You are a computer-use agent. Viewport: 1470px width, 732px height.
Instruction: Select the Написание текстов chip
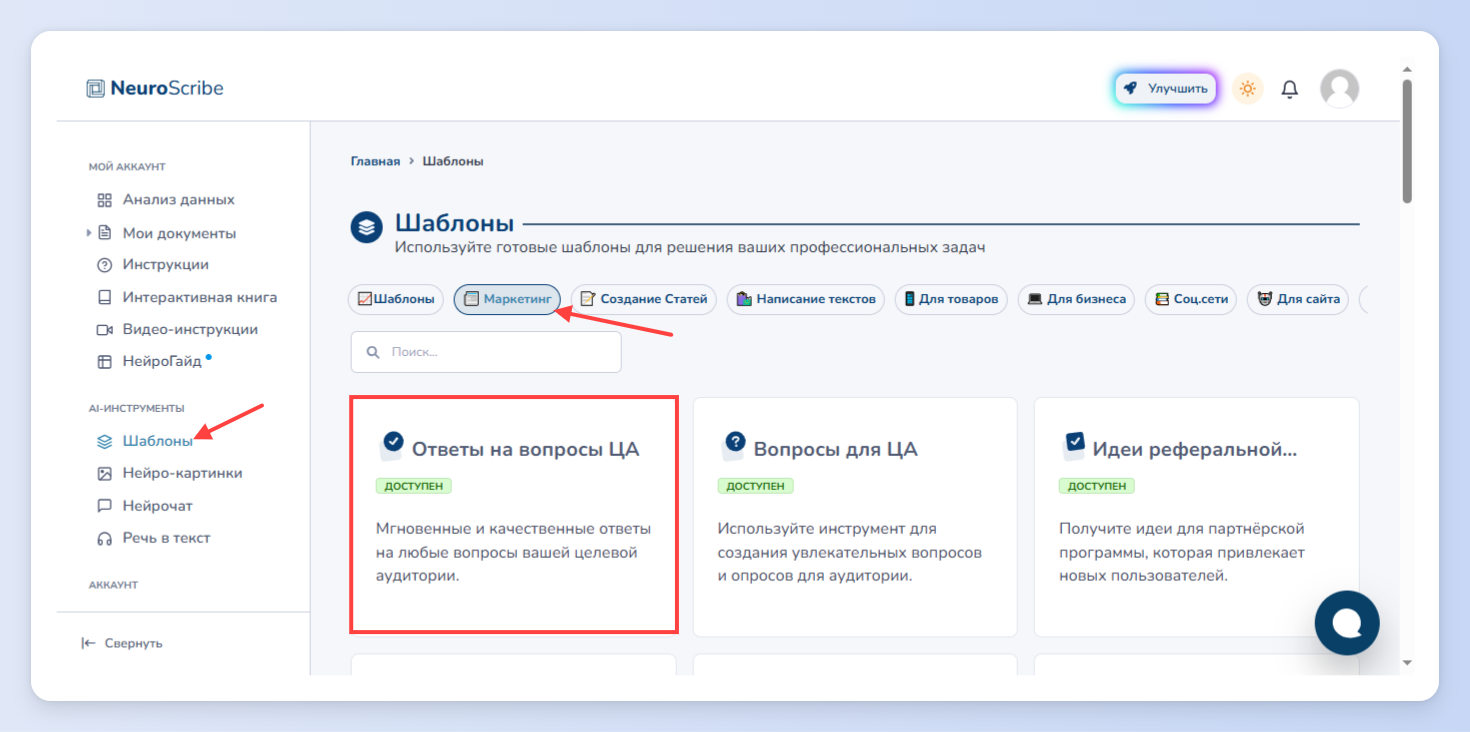click(806, 299)
